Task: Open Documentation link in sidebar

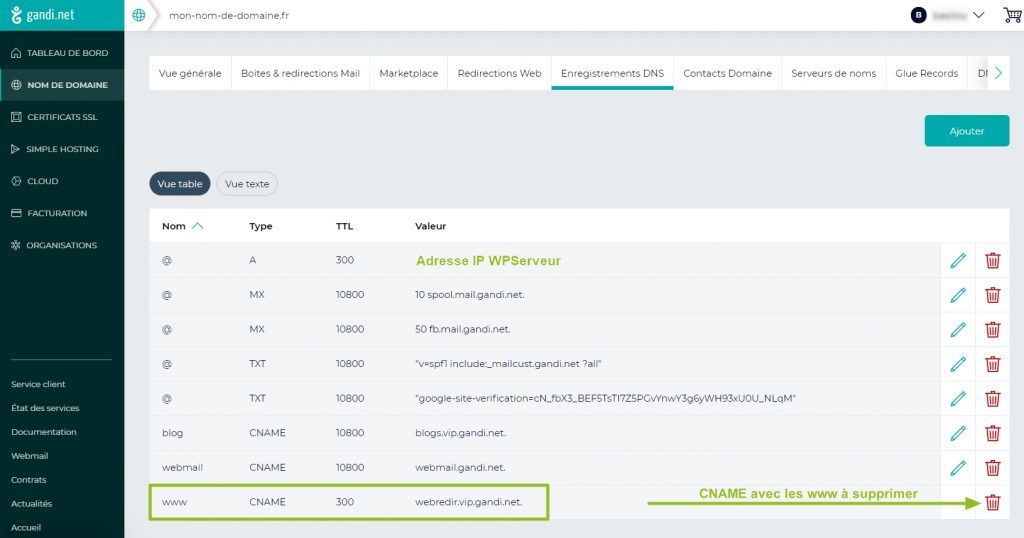Action: [44, 432]
